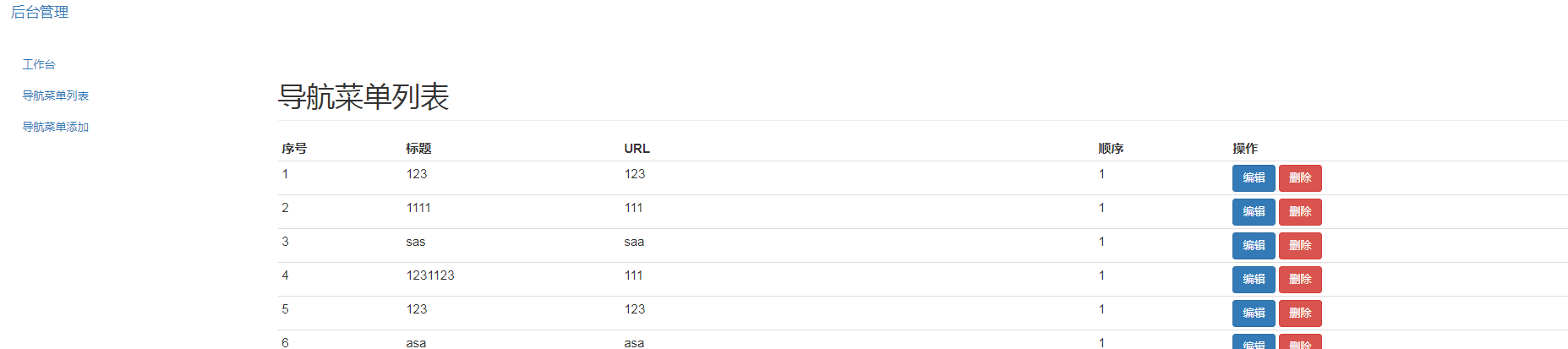Viewport: 1568px width, 349px height.
Task: Go to 工作台 in sidebar
Action: pyautogui.click(x=39, y=64)
